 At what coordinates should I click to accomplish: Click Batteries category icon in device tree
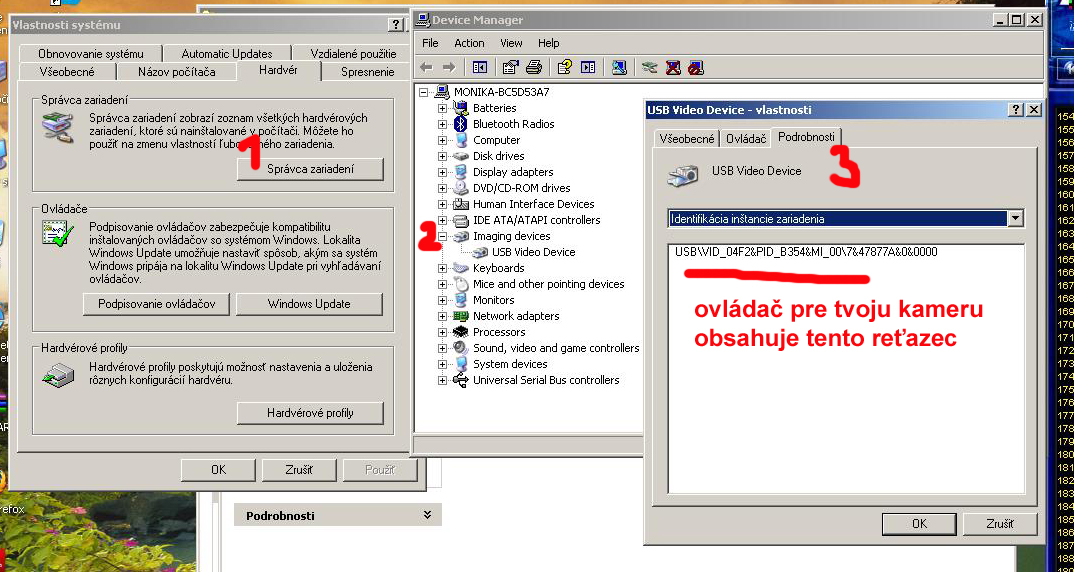pos(461,108)
